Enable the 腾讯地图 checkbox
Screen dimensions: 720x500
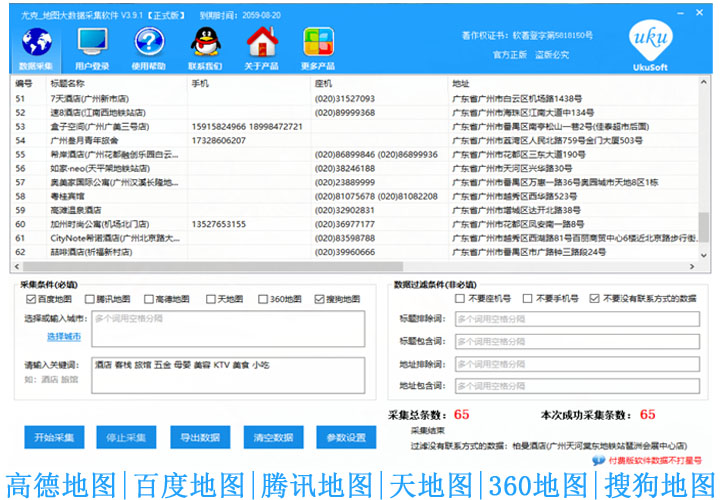(90, 299)
